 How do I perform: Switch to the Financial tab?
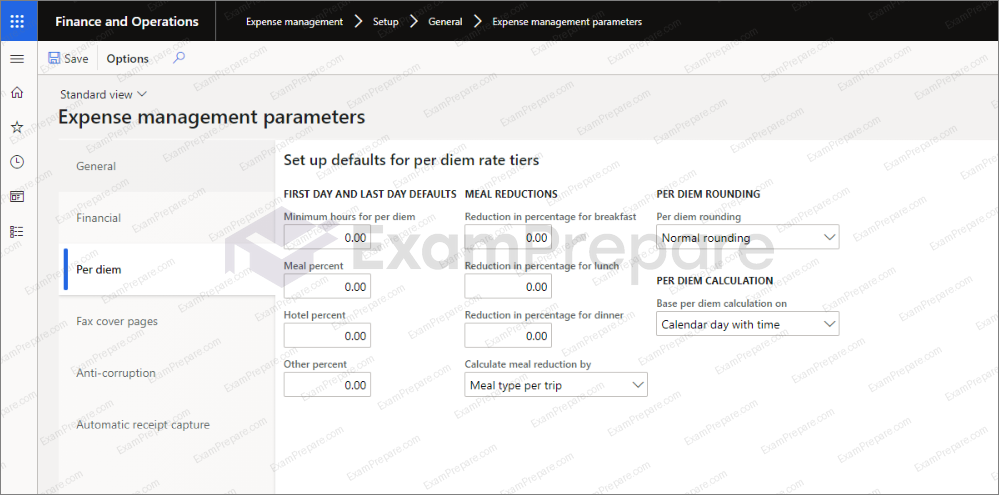[x=167, y=218]
